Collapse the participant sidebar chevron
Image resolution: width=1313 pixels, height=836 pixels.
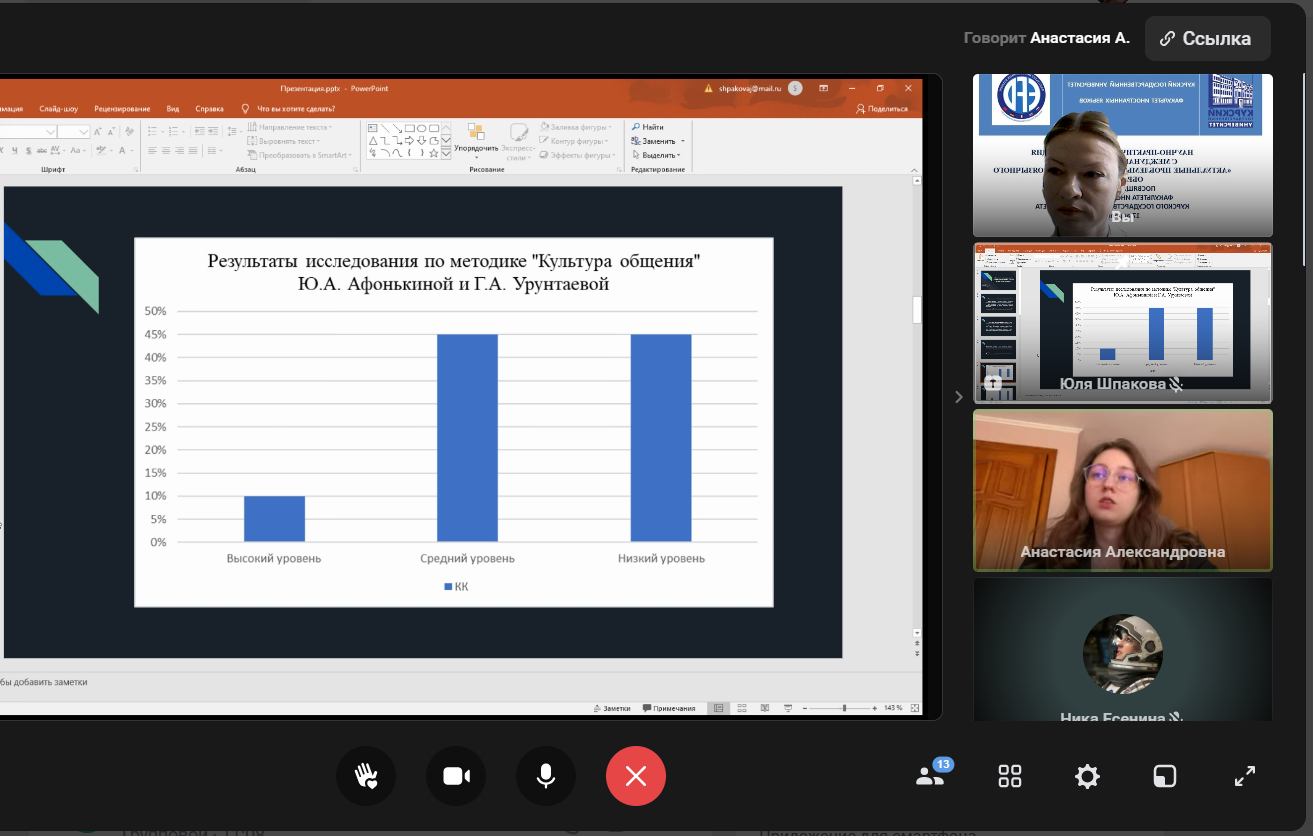tap(958, 397)
